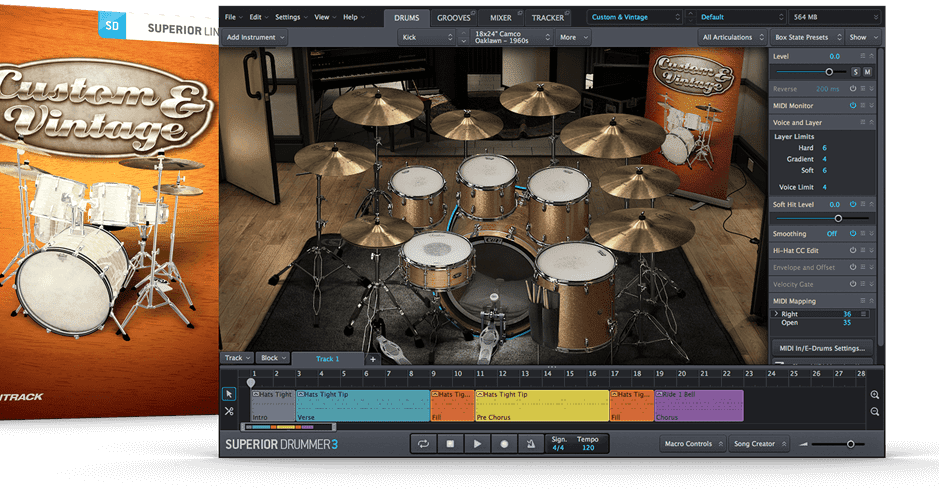Mute the kick with M button
The image size is (939, 493).
(x=867, y=72)
